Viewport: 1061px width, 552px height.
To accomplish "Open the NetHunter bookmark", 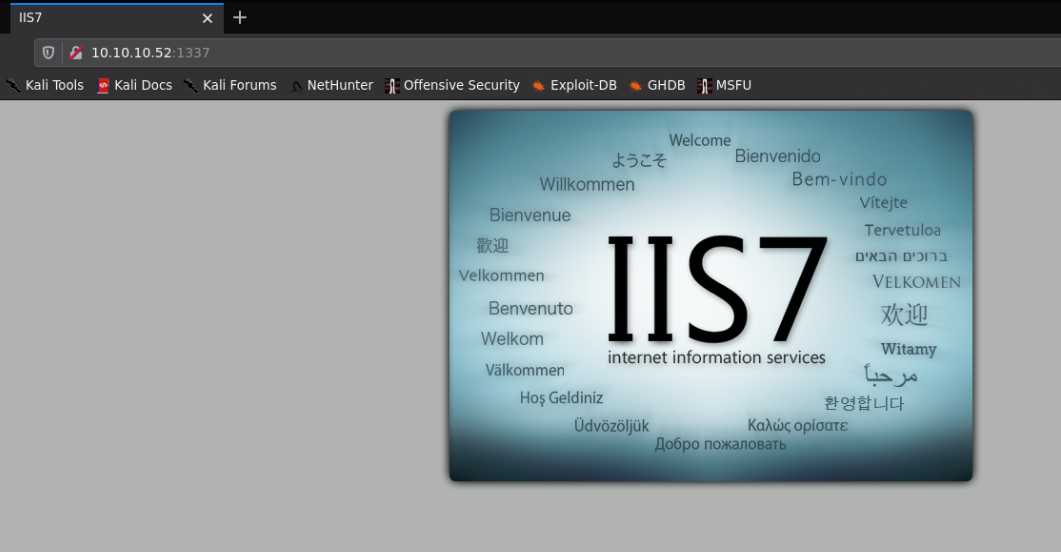I will coord(332,85).
